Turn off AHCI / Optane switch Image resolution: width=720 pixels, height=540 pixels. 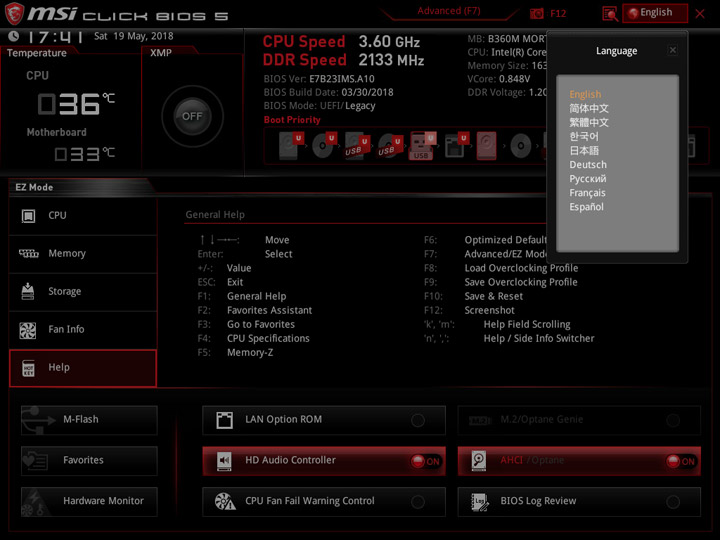pos(681,461)
